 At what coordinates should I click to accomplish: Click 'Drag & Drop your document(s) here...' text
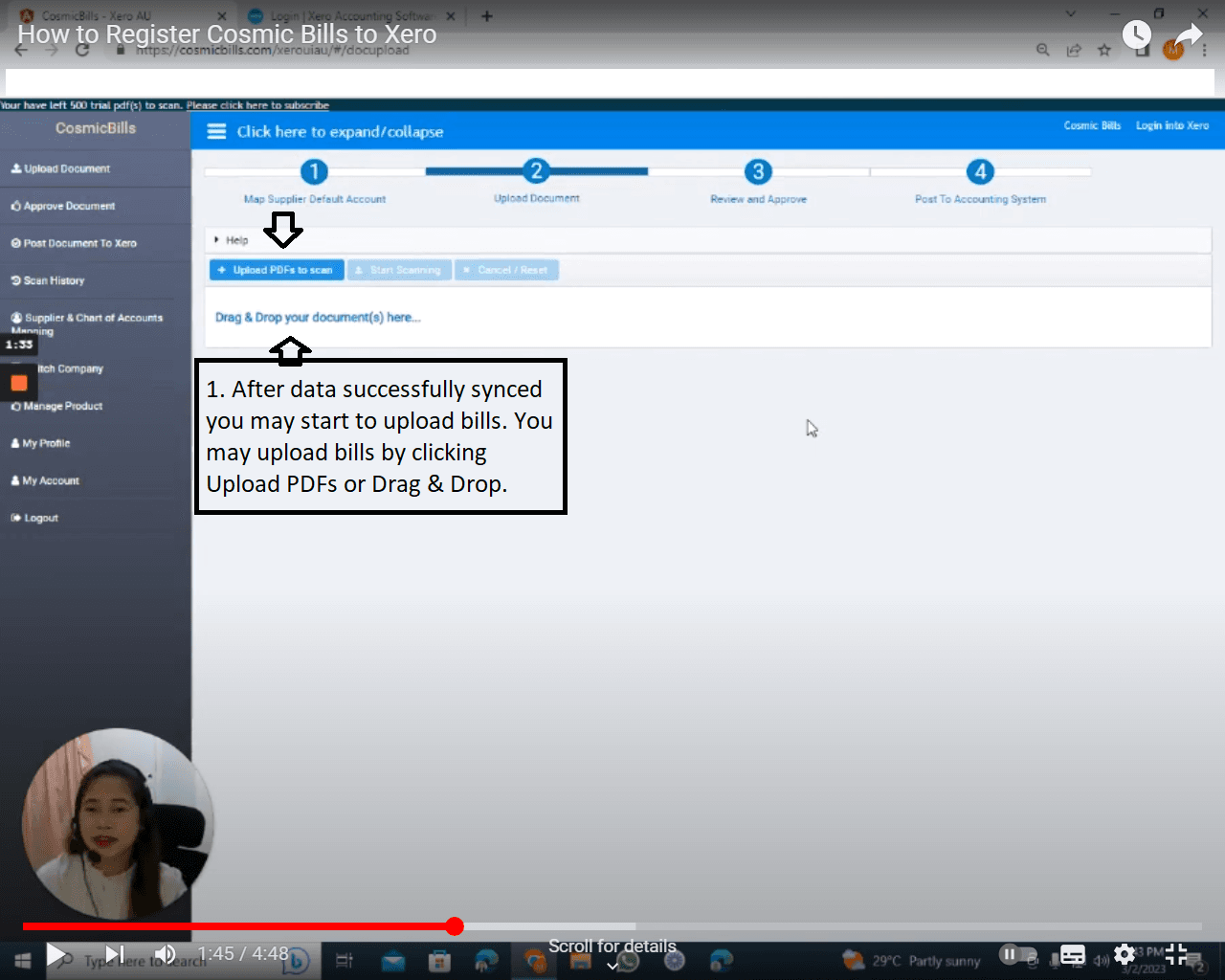[318, 317]
